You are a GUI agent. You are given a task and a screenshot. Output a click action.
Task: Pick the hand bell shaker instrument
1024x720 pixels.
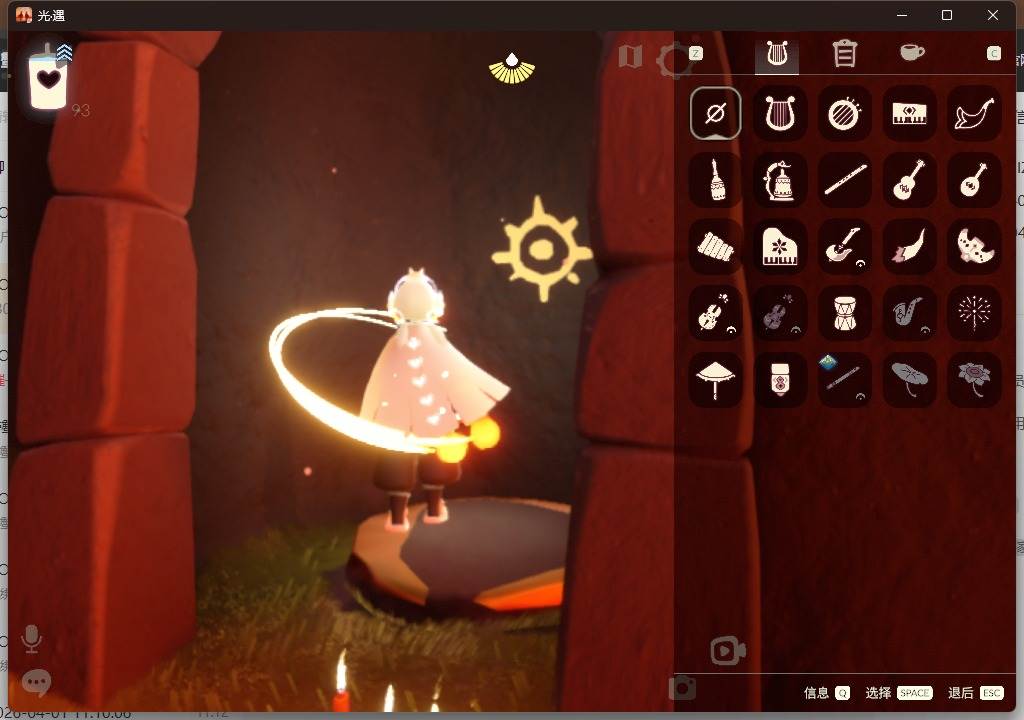pos(715,180)
